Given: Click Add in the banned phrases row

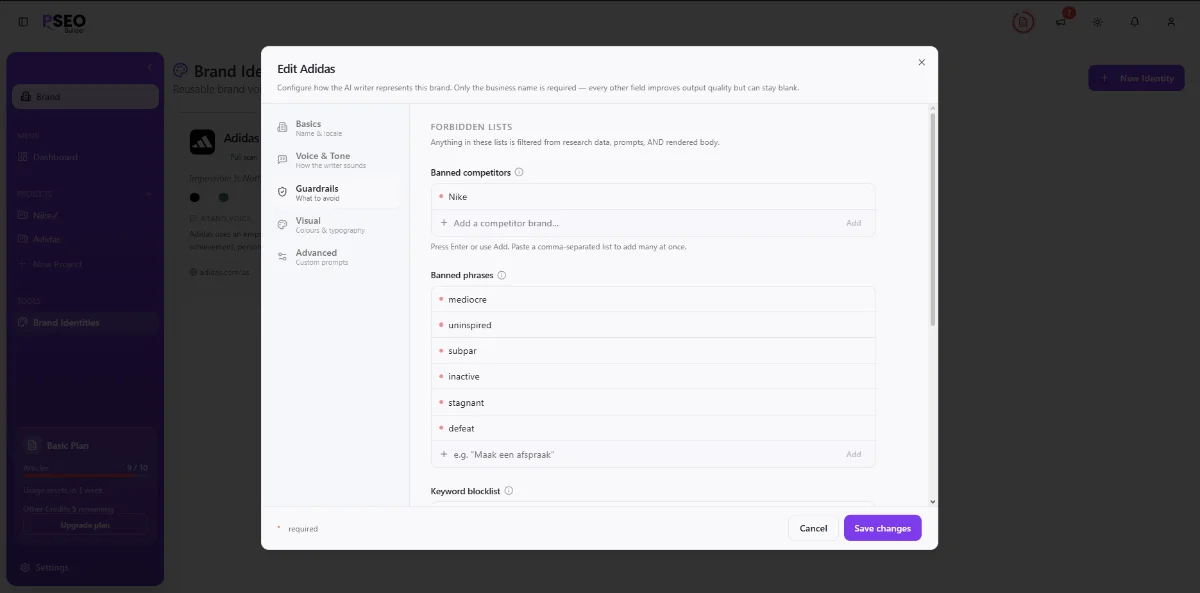Looking at the screenshot, I should pos(853,454).
